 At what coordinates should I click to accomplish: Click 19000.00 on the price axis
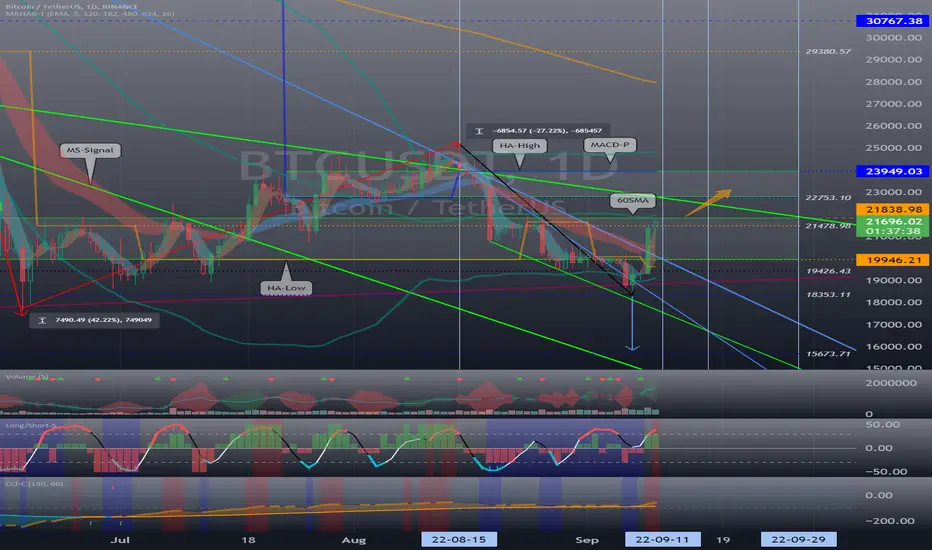click(893, 281)
